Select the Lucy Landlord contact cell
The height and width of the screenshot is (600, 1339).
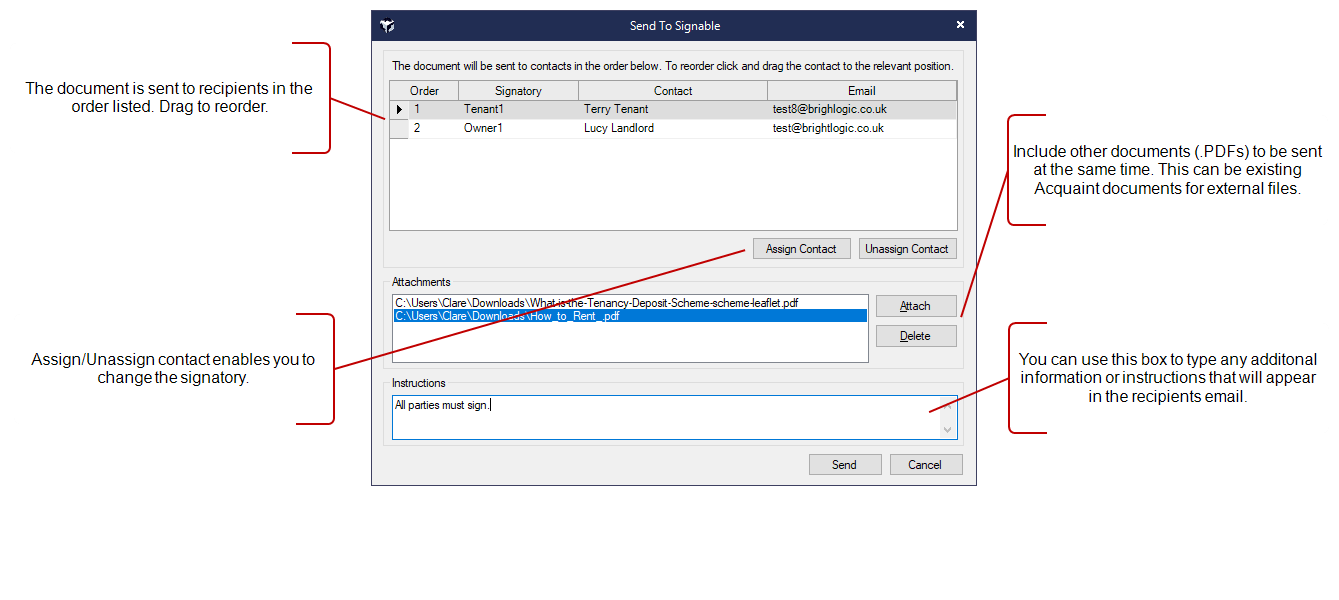[619, 129]
